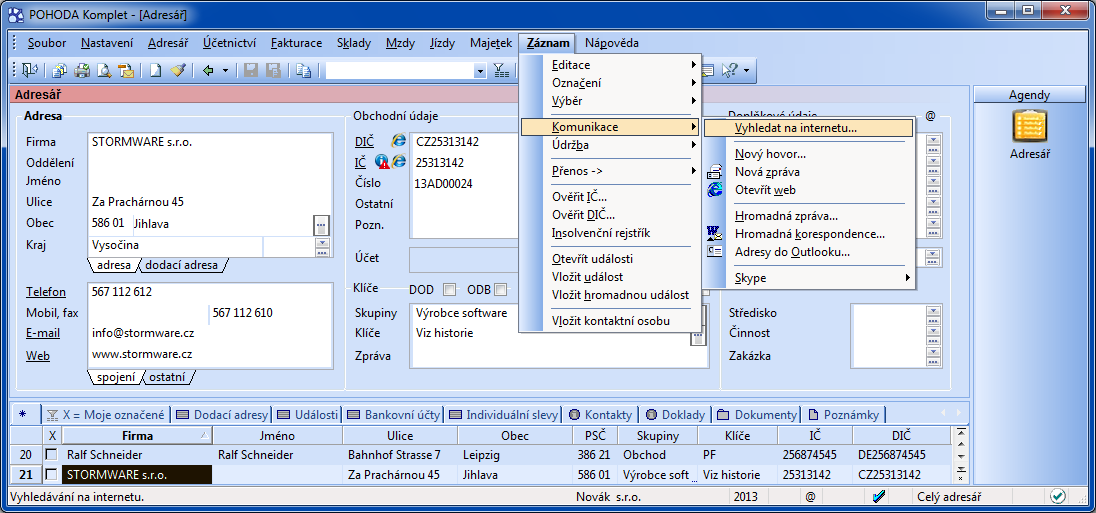1096x513 pixels.
Task: Switch to dodací adresa tab
Action: coord(185,266)
